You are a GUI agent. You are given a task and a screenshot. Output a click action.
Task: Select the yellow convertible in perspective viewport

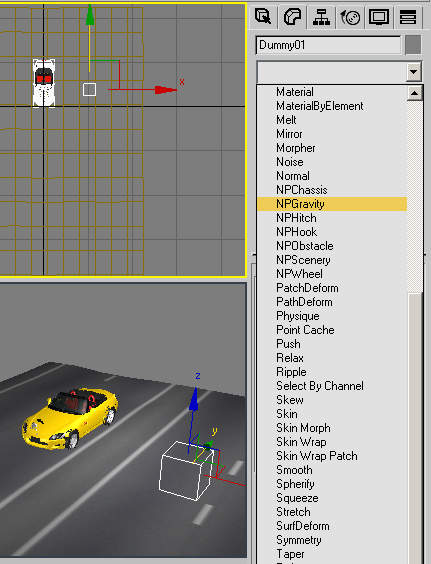click(70, 418)
